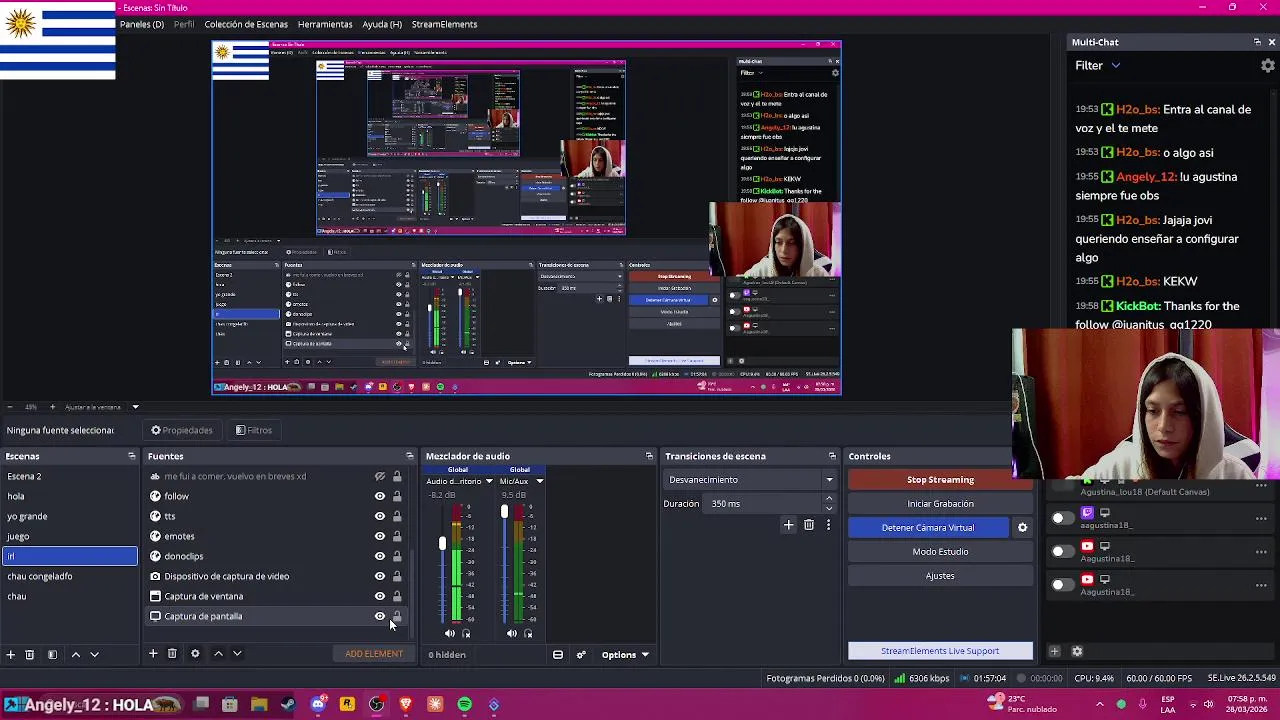Switch the audio mixer layout icon
This screenshot has width=1280, height=720.
558,655
